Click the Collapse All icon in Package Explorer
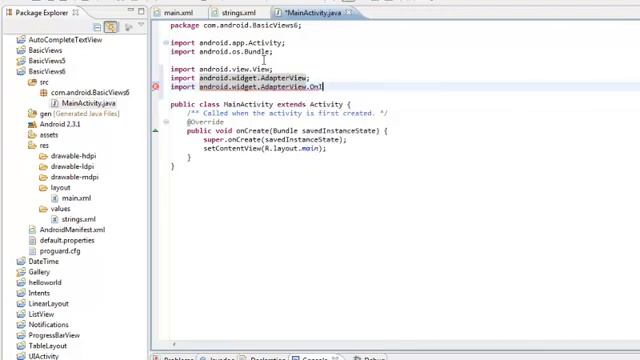This screenshot has width=640, height=360. (x=97, y=27)
